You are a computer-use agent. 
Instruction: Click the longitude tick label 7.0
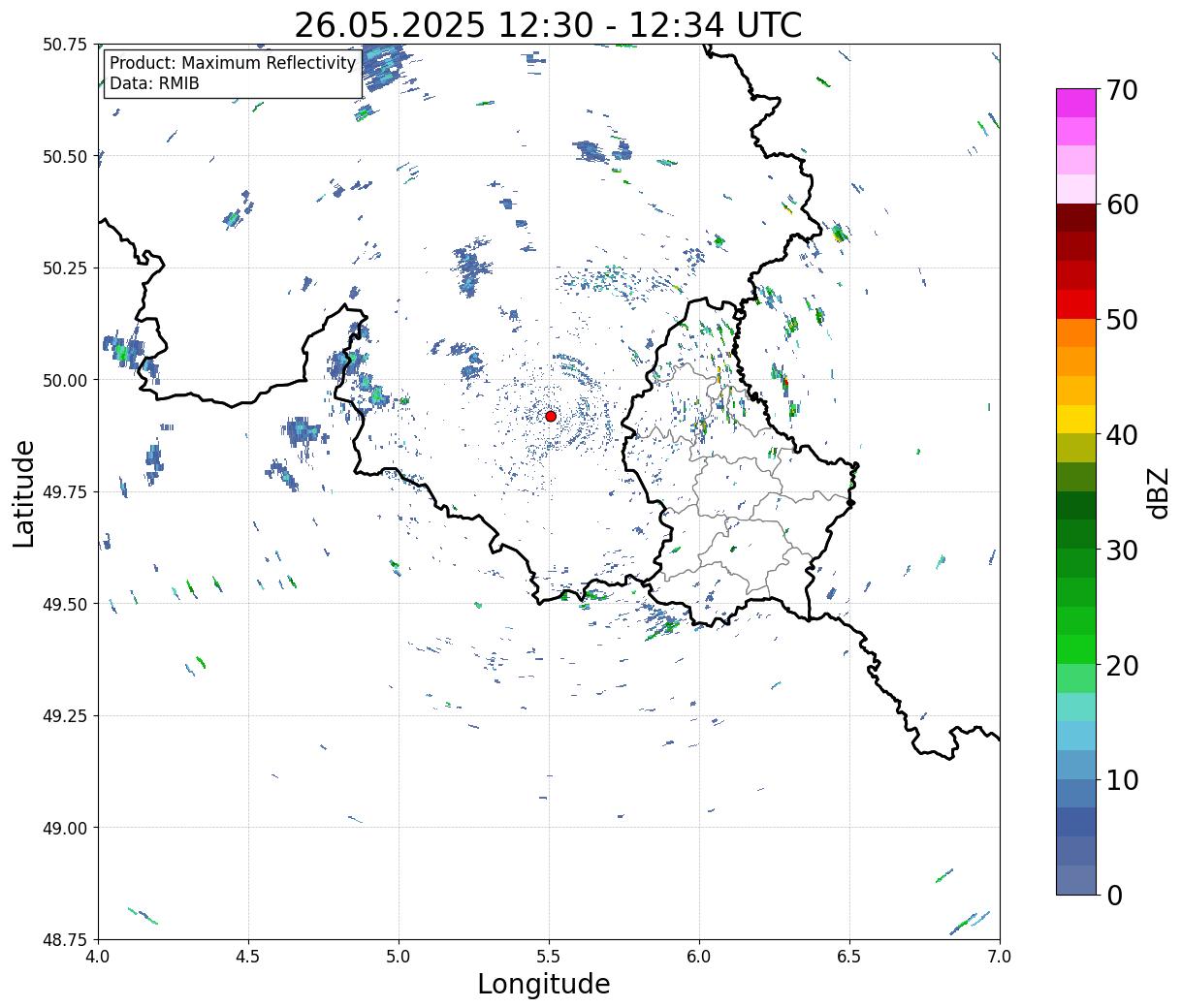coord(1000,957)
